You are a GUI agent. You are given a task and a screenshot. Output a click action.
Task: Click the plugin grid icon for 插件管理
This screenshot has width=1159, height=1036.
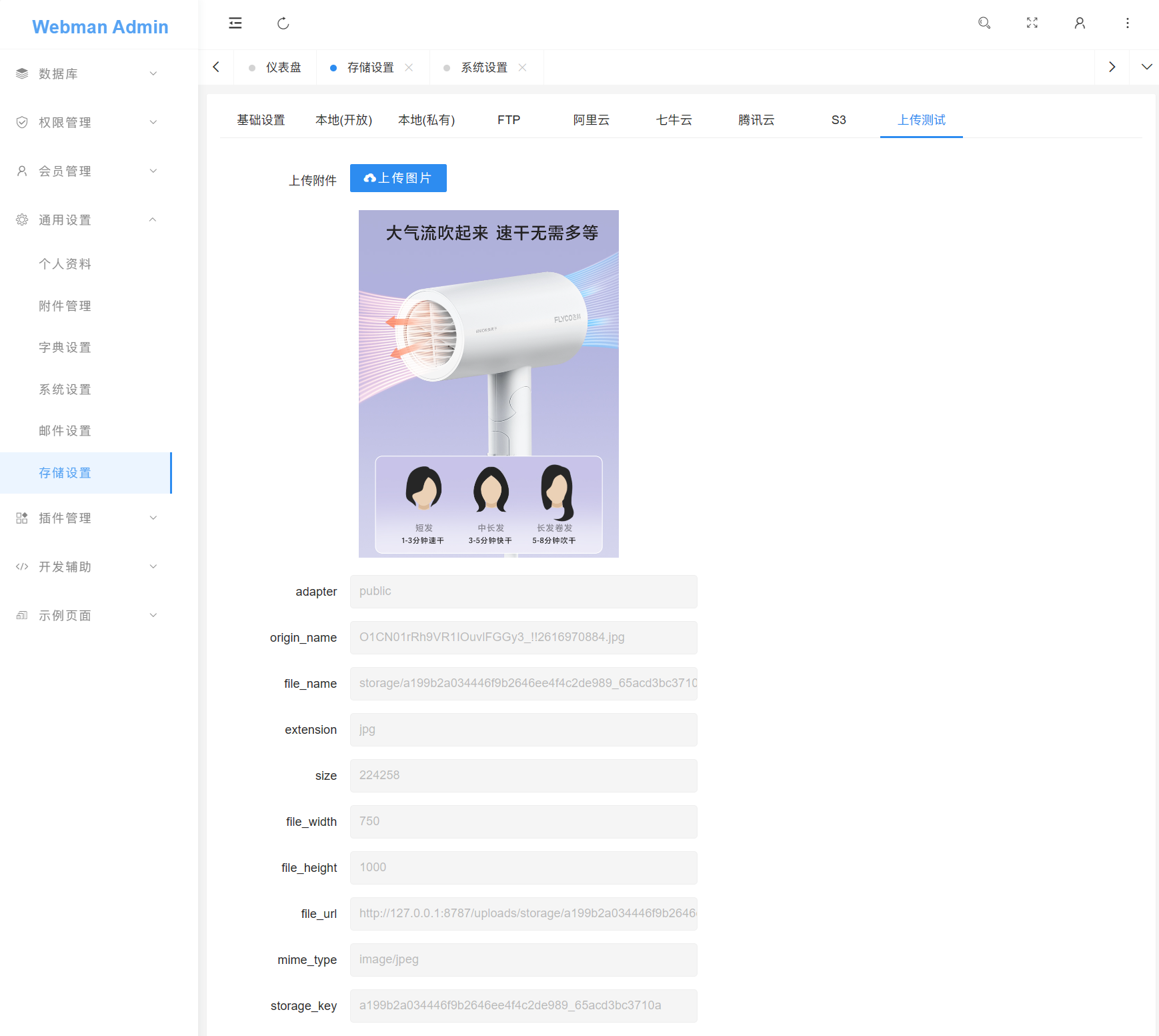tap(22, 518)
